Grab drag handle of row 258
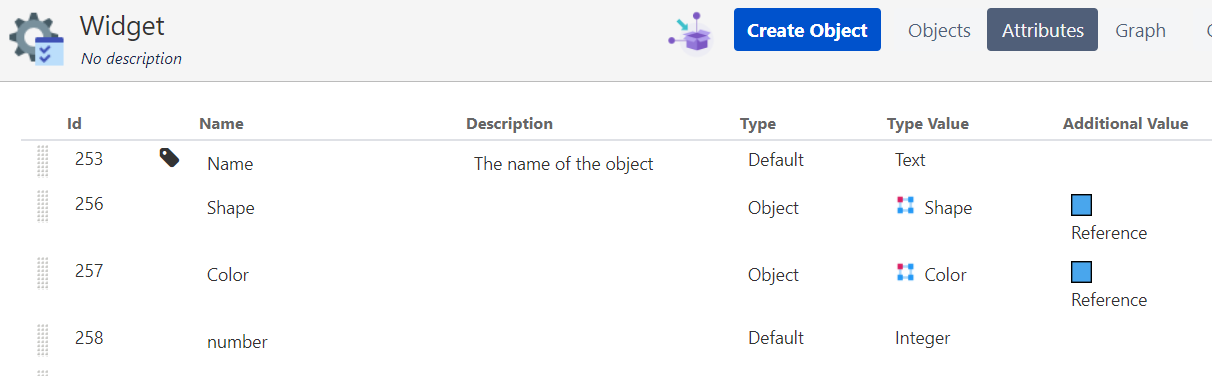 coord(43,340)
